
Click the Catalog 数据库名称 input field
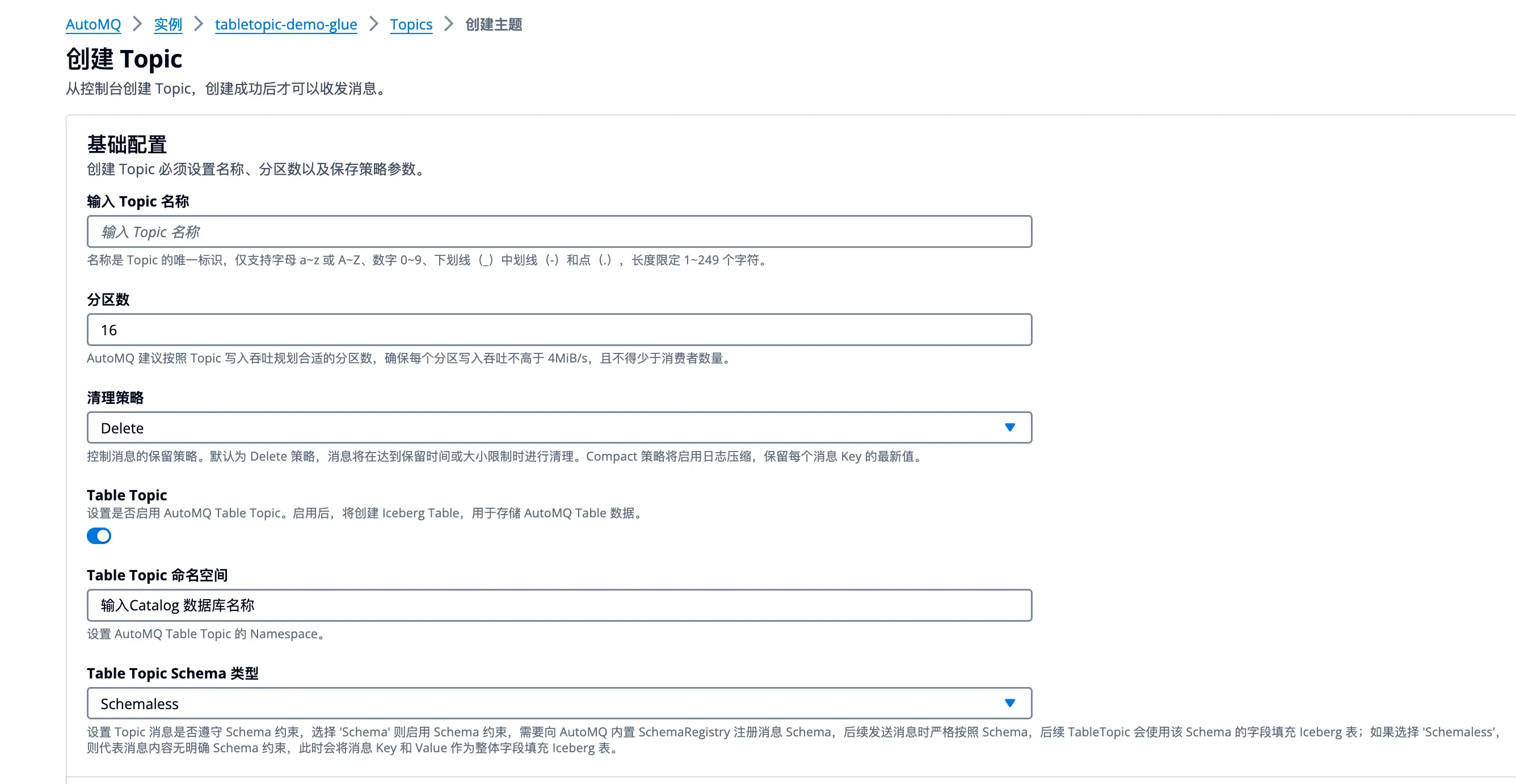tap(559, 605)
